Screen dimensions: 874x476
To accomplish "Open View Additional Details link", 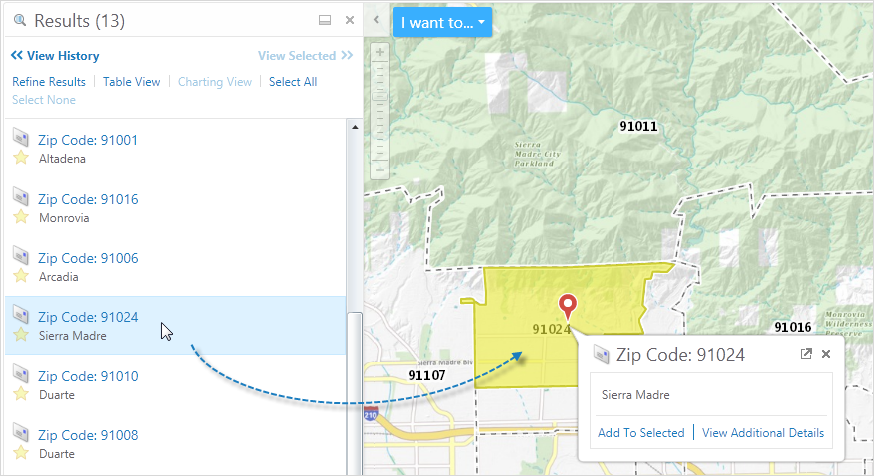I will tap(763, 433).
